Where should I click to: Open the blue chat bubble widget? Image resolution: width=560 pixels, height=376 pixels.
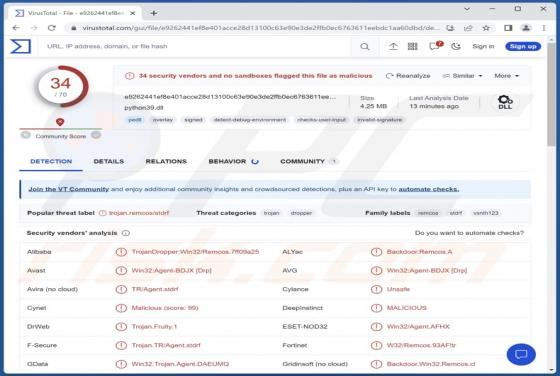(x=521, y=354)
